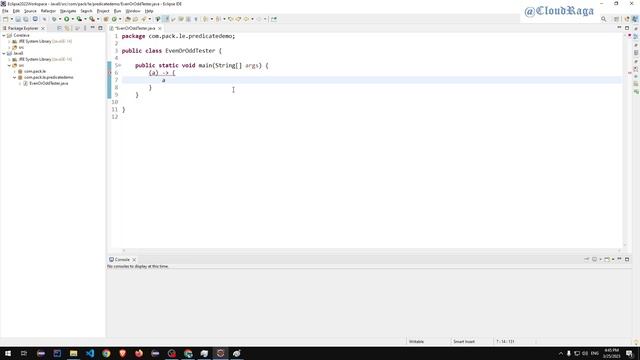Maximize the Console view

point(627,259)
